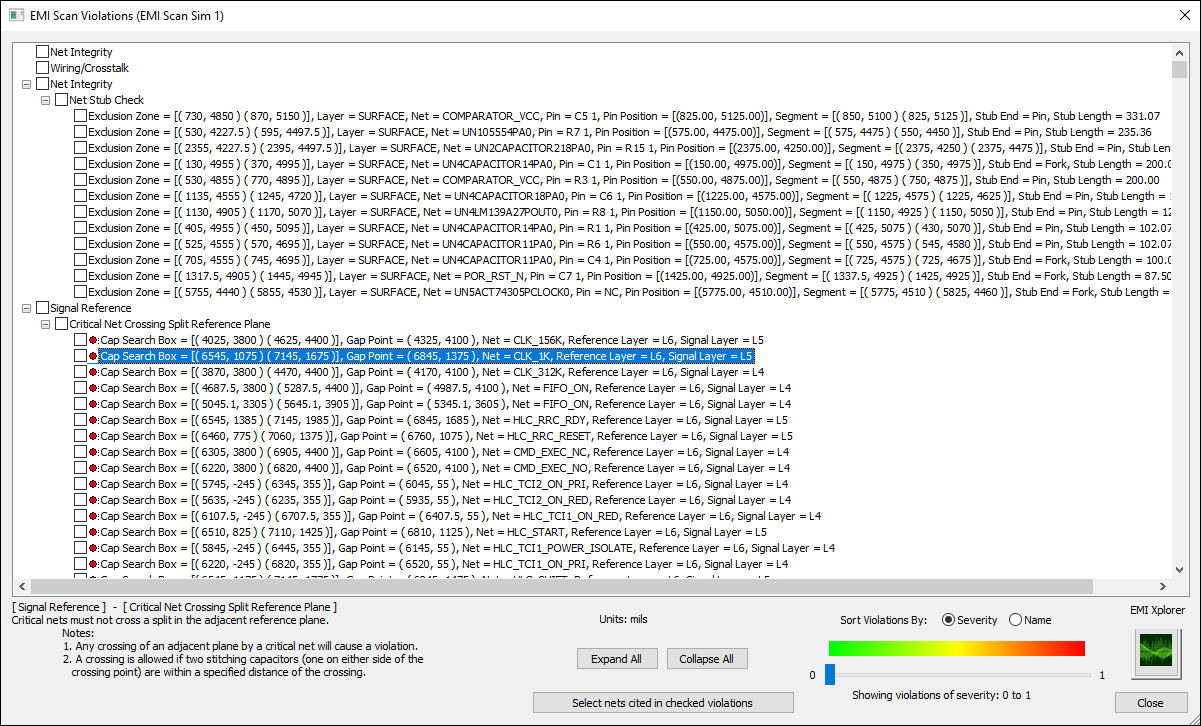Check the Net Stub Check checkbox
The image size is (1201, 726).
(60, 99)
